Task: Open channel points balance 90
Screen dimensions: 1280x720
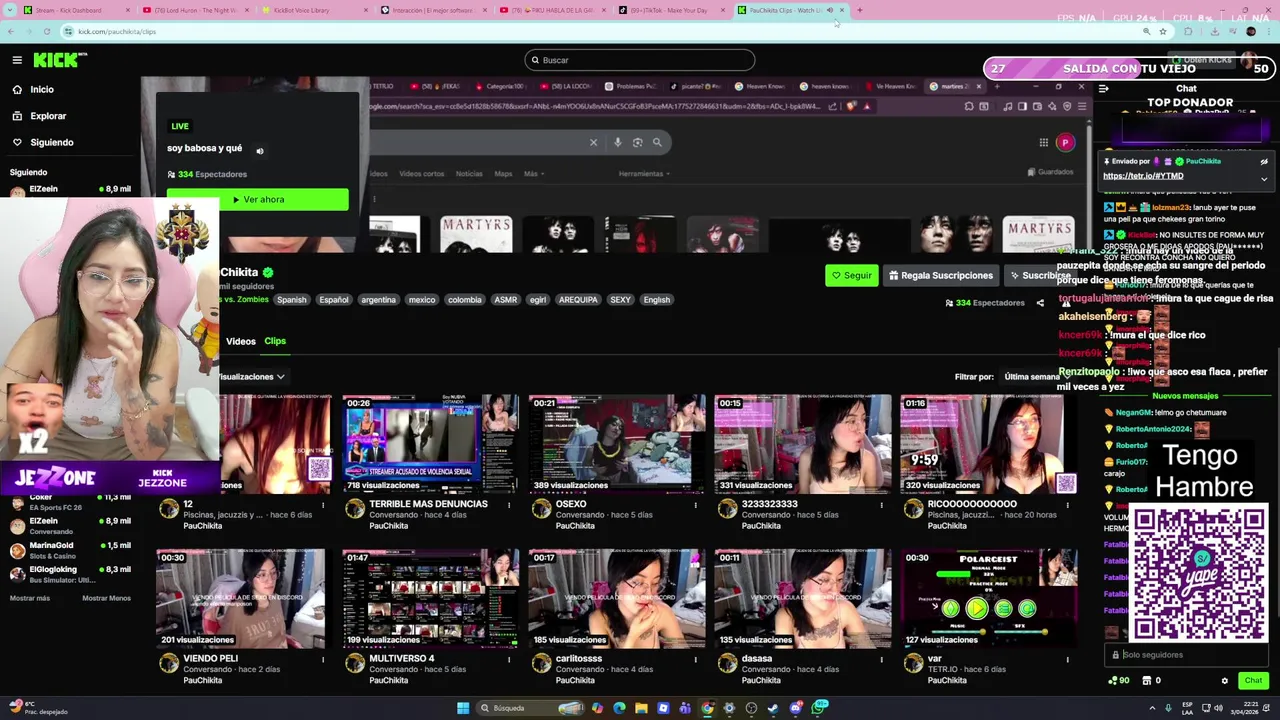Action: (x=1119, y=681)
